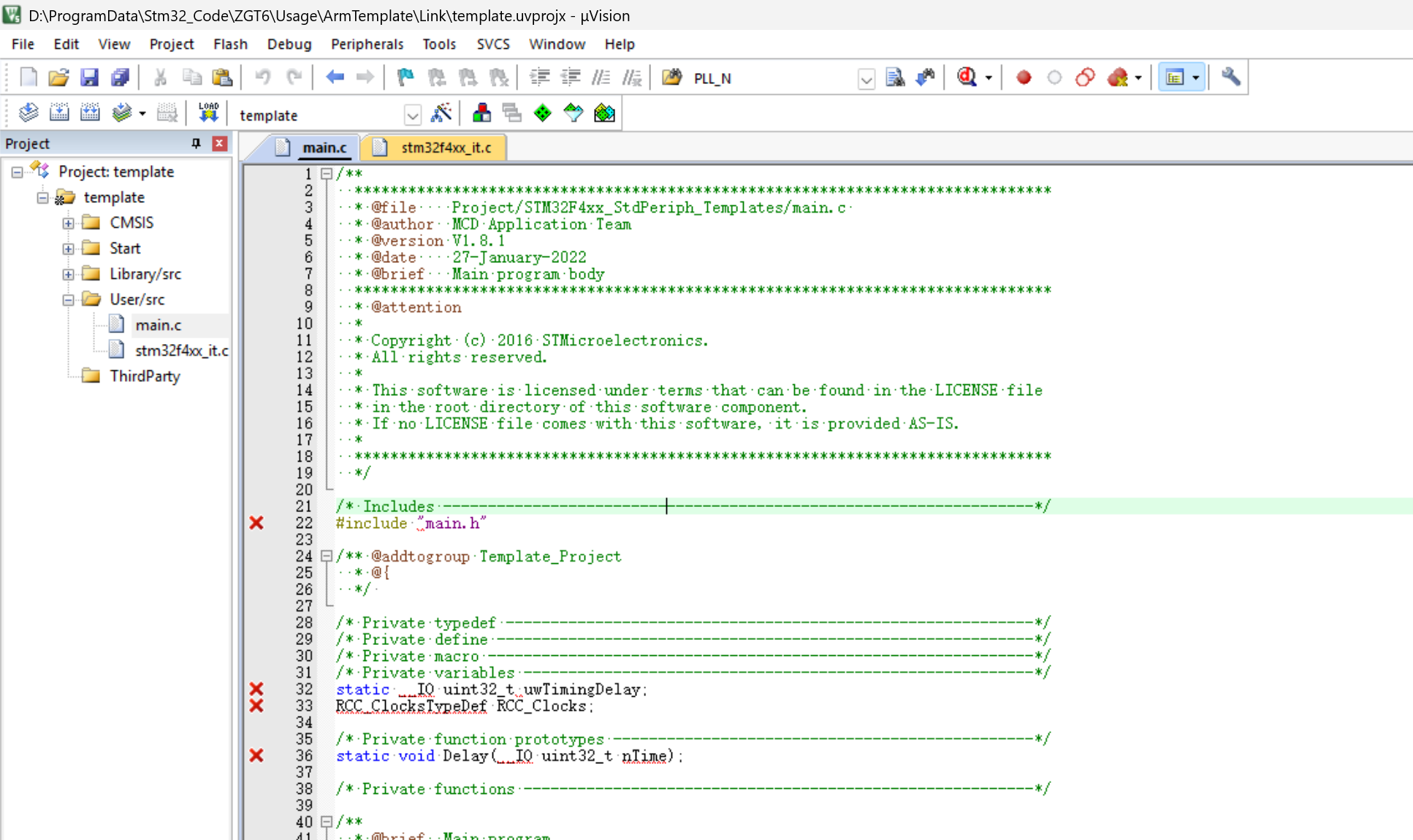
Task: Open Options for Target magic wand
Action: [x=441, y=113]
